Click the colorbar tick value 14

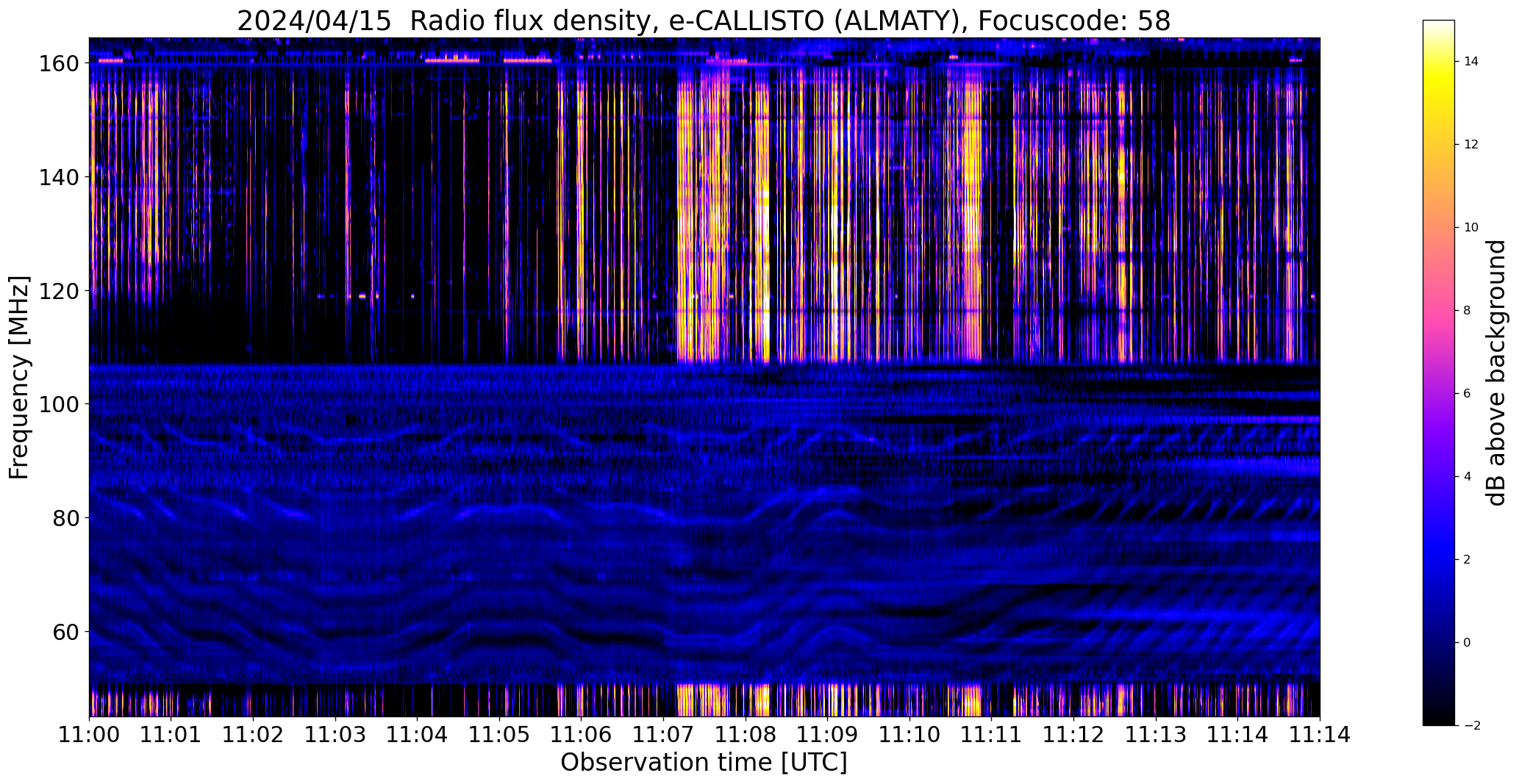click(1471, 62)
